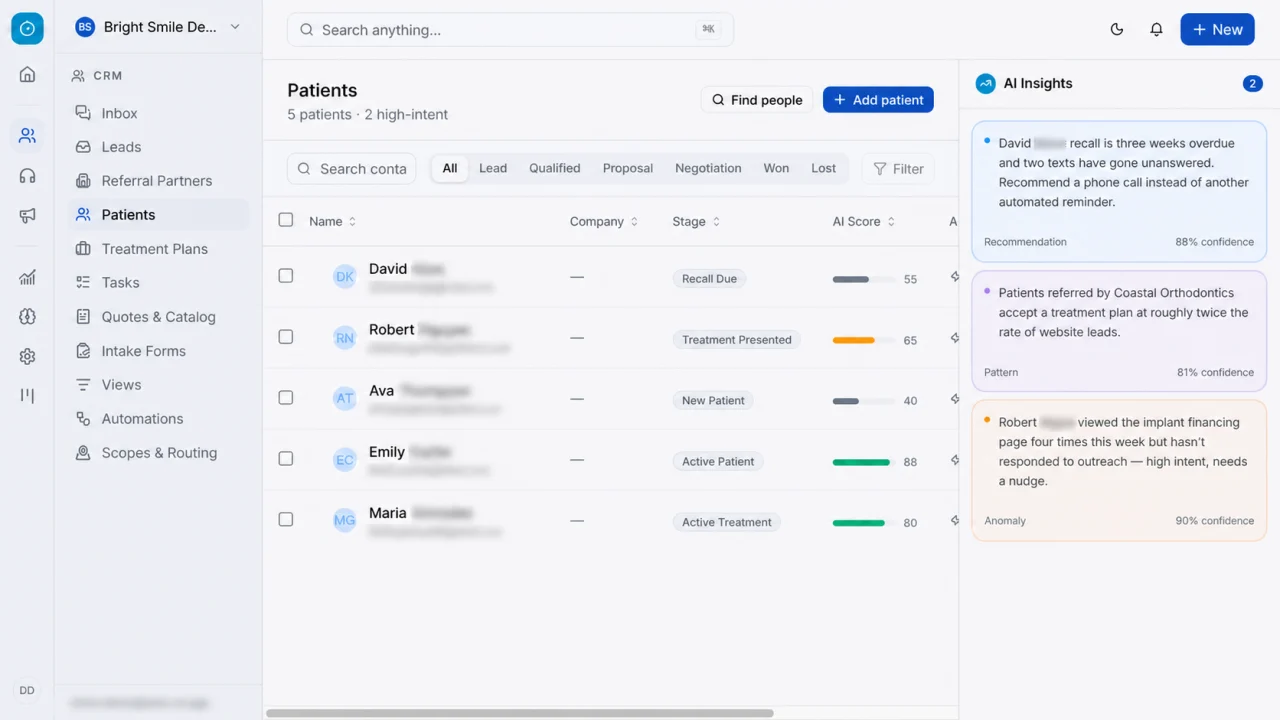Screen dimensions: 1280x720
Task: Open Automations in the sidebar
Action: click(x=158, y=419)
